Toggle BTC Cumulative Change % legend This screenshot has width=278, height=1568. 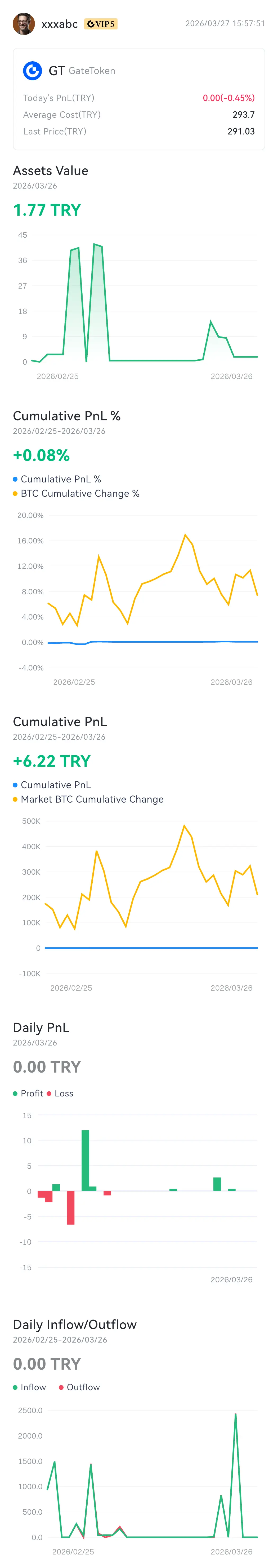[76, 494]
